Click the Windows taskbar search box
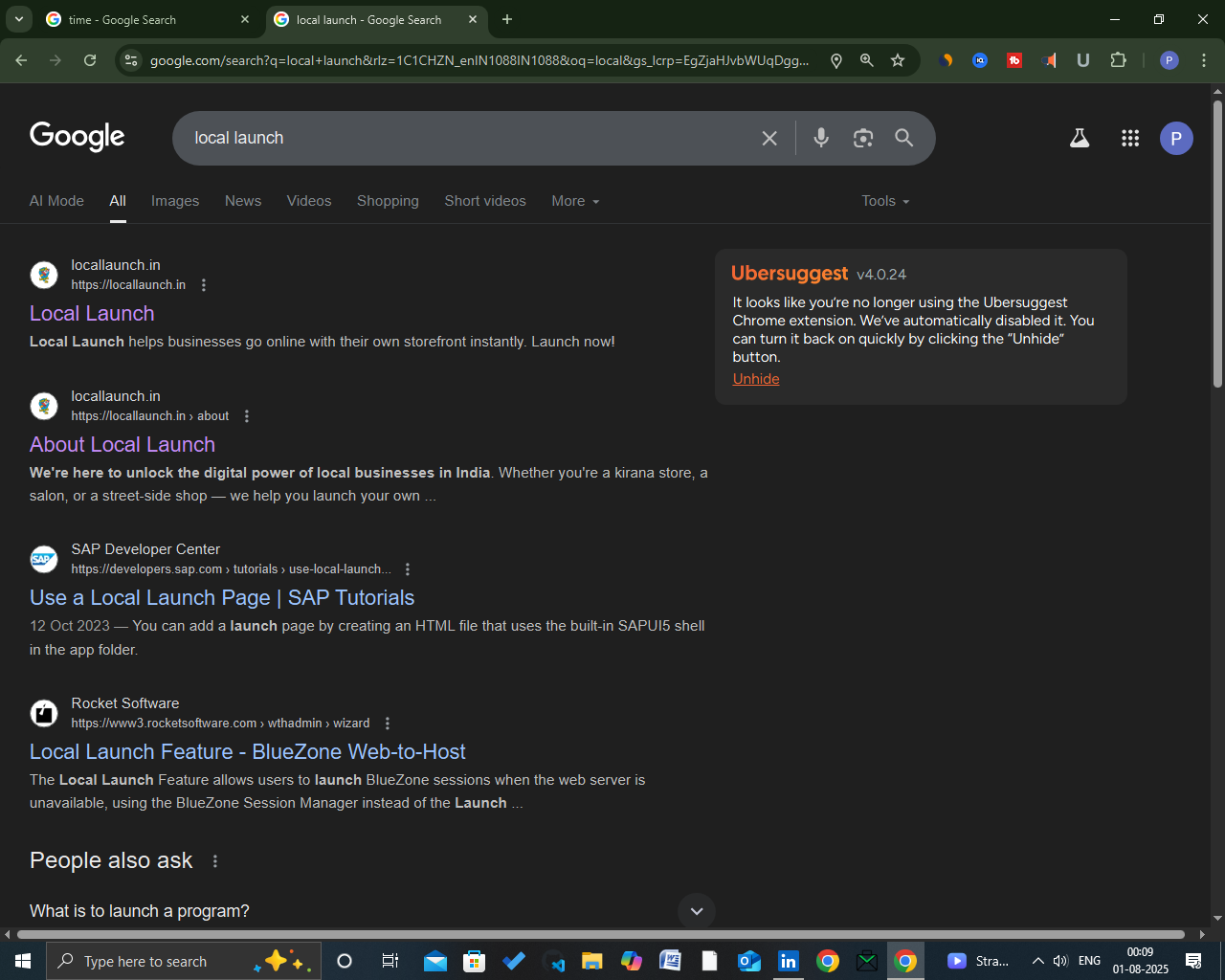This screenshot has width=1225, height=980. [182, 961]
